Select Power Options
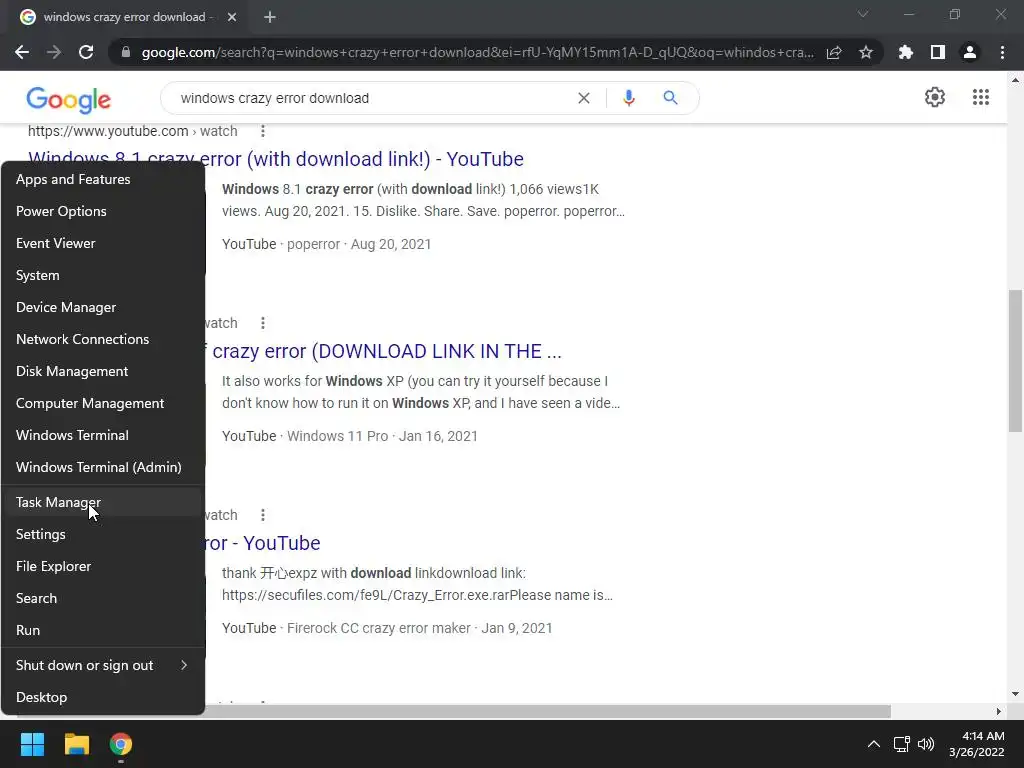The height and width of the screenshot is (768, 1024). [103, 212]
